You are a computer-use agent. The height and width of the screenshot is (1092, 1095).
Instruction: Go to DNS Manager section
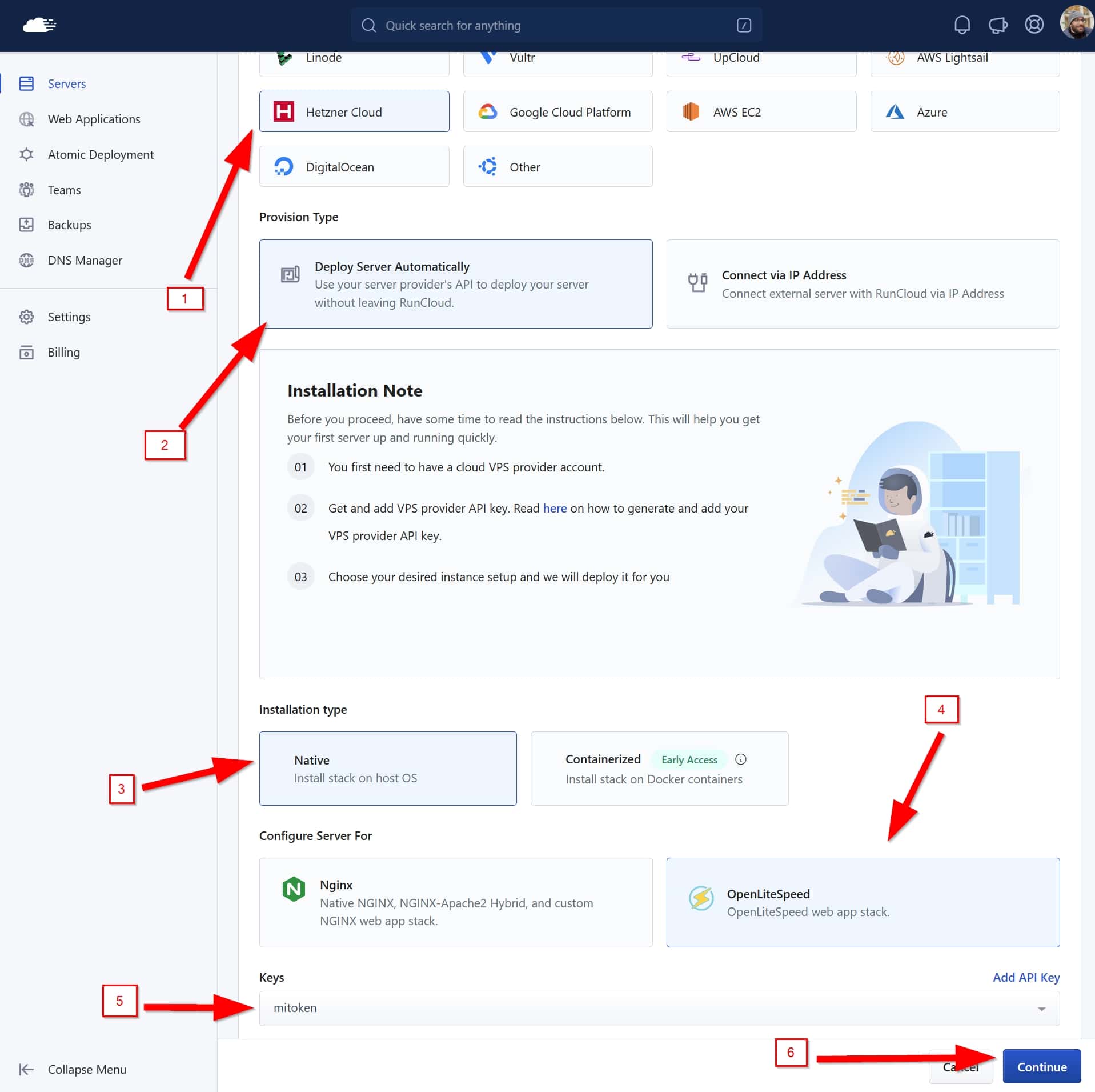[85, 261]
